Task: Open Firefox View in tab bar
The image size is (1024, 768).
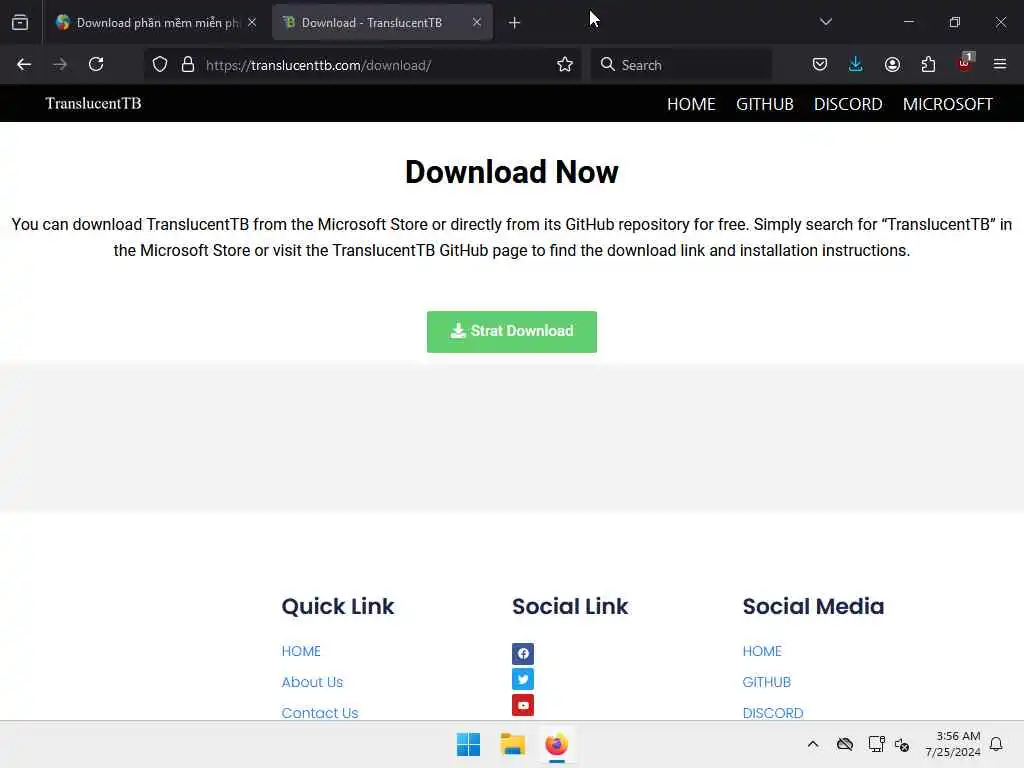Action: tap(20, 22)
